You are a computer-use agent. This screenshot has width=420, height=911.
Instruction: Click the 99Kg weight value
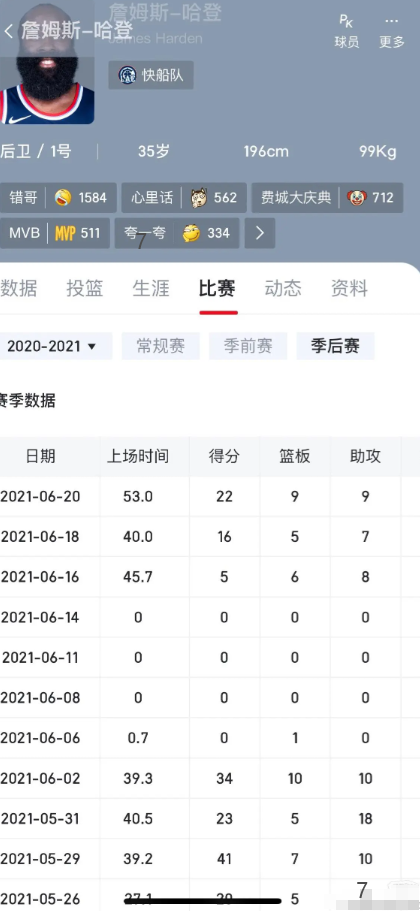378,152
